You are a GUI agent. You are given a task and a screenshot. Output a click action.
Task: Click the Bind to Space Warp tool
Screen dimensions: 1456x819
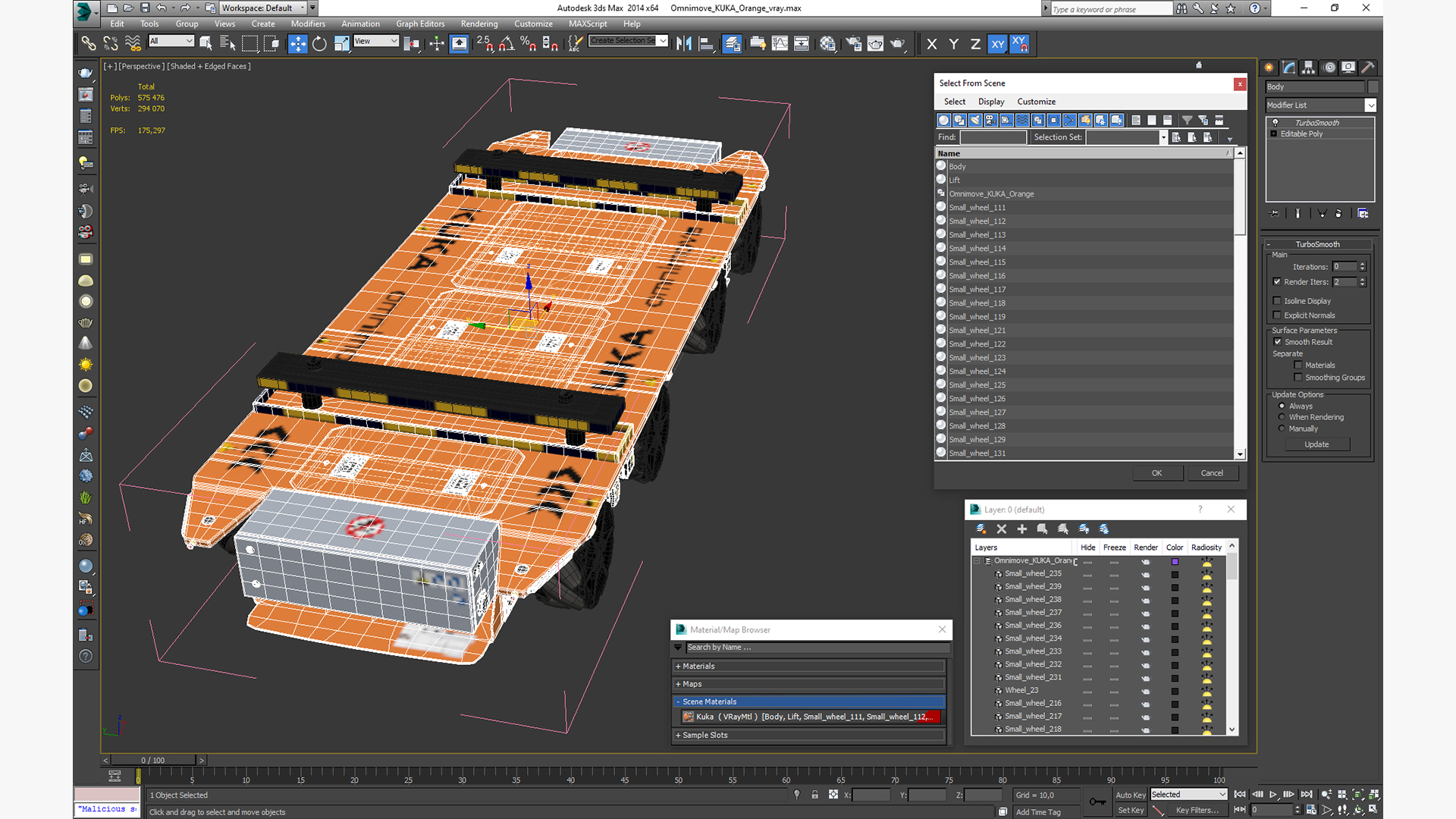tap(133, 43)
